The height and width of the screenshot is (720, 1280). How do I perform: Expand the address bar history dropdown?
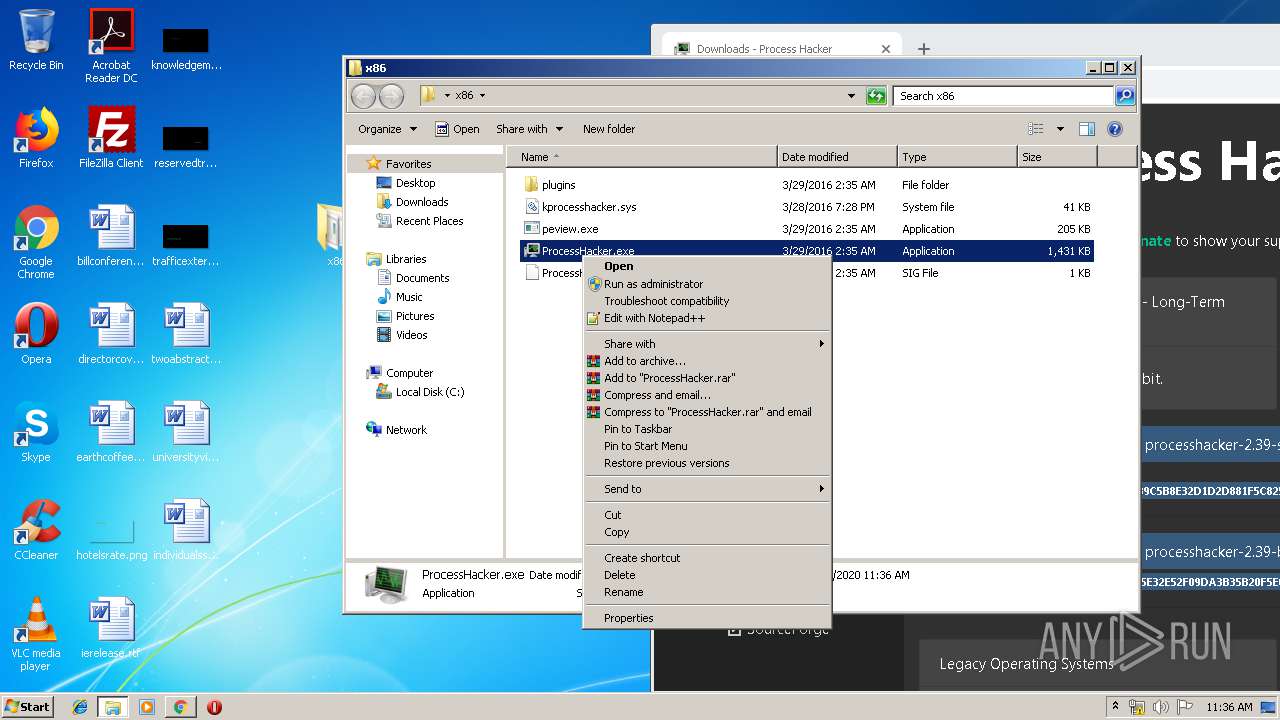(x=851, y=96)
